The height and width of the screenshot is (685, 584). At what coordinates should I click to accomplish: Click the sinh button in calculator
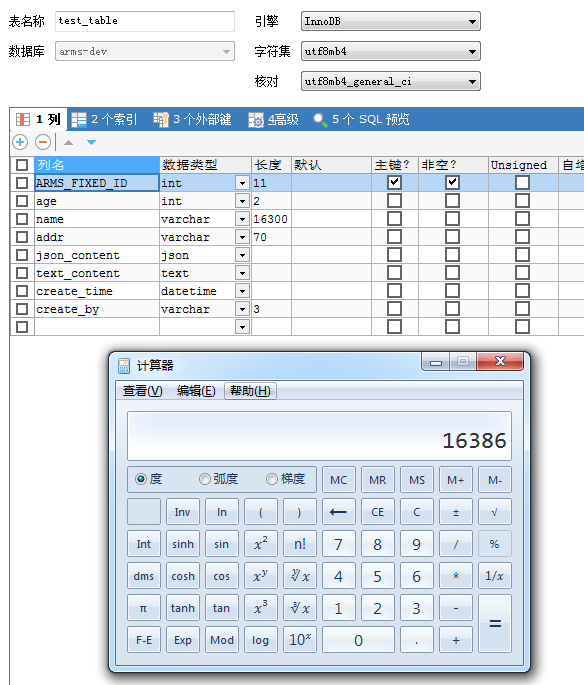click(183, 544)
